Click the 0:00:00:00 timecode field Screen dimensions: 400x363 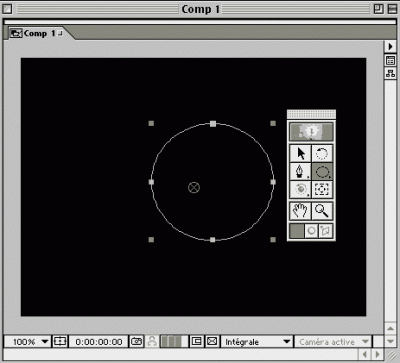coord(99,342)
